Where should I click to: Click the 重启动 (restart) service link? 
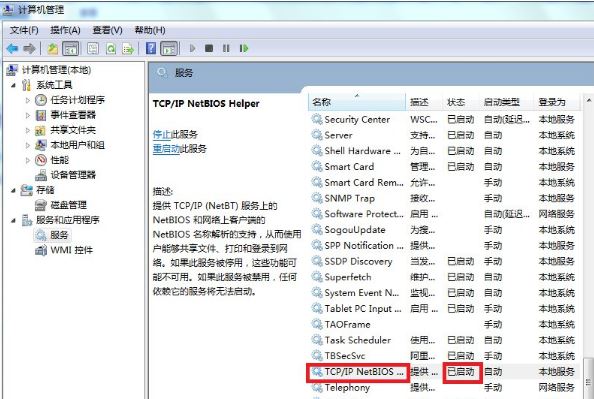[166, 149]
